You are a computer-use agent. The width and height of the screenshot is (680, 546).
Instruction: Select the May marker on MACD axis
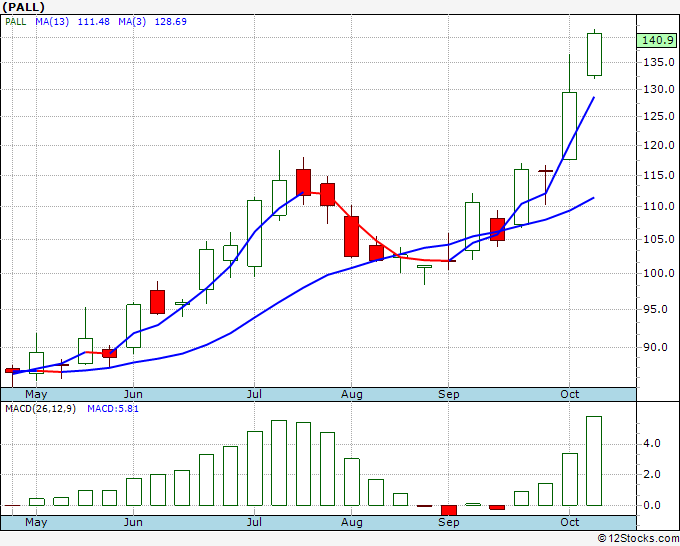[x=36, y=522]
